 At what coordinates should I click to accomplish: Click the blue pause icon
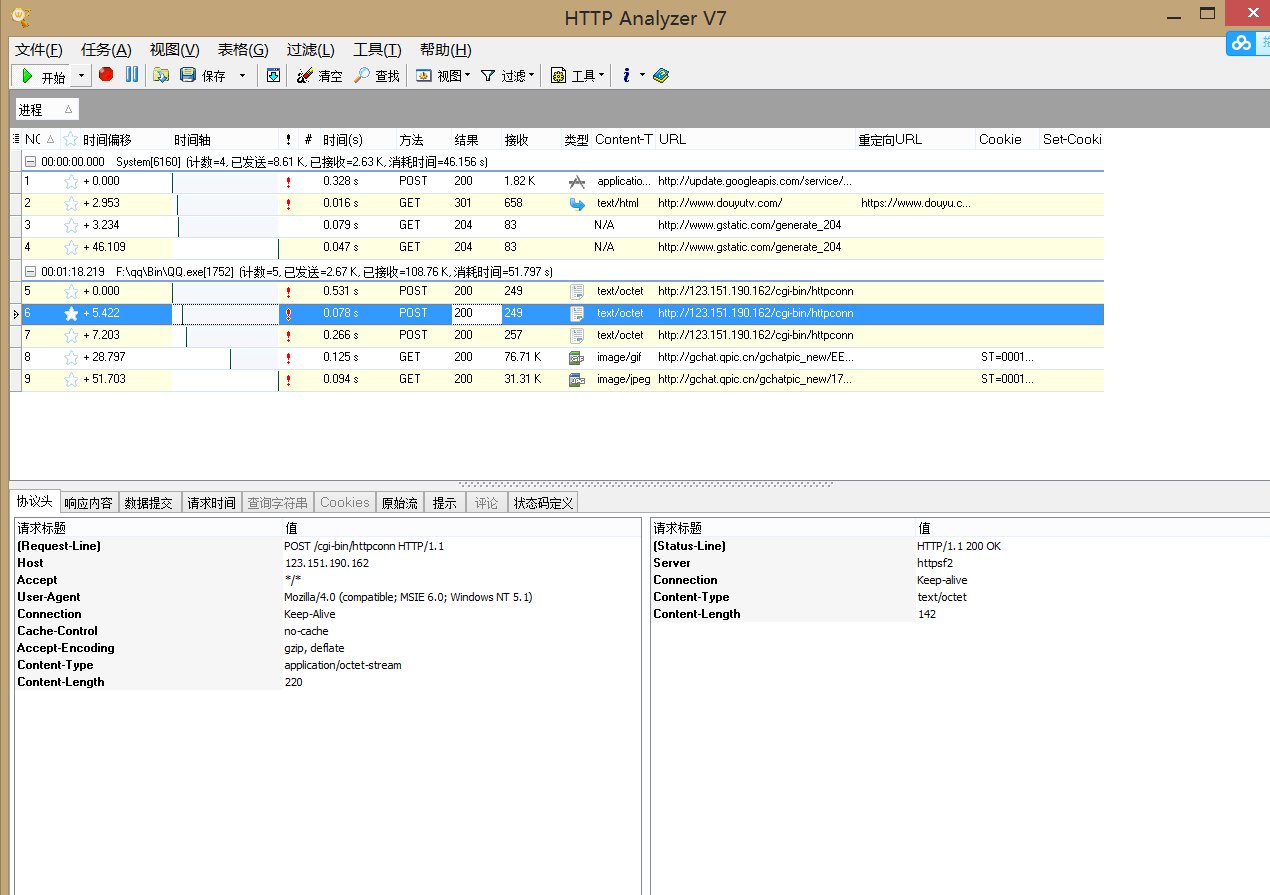(x=131, y=75)
